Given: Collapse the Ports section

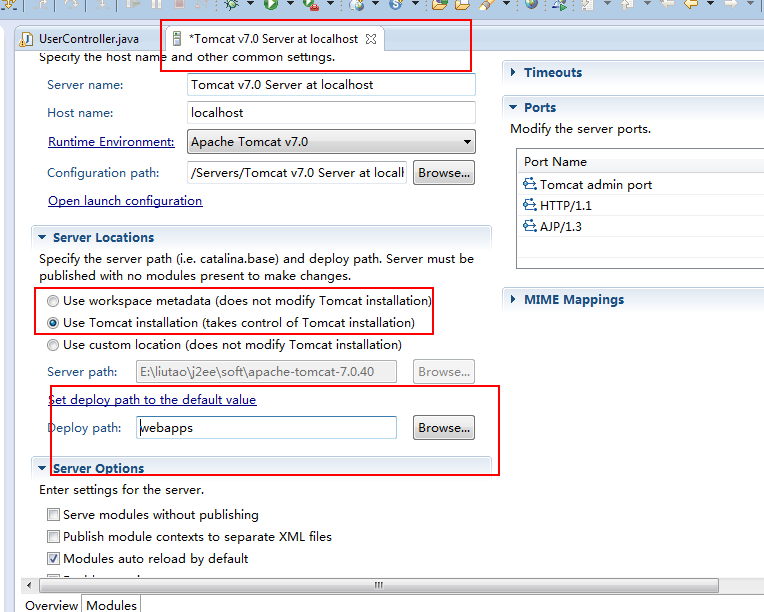Looking at the screenshot, I should pos(513,107).
